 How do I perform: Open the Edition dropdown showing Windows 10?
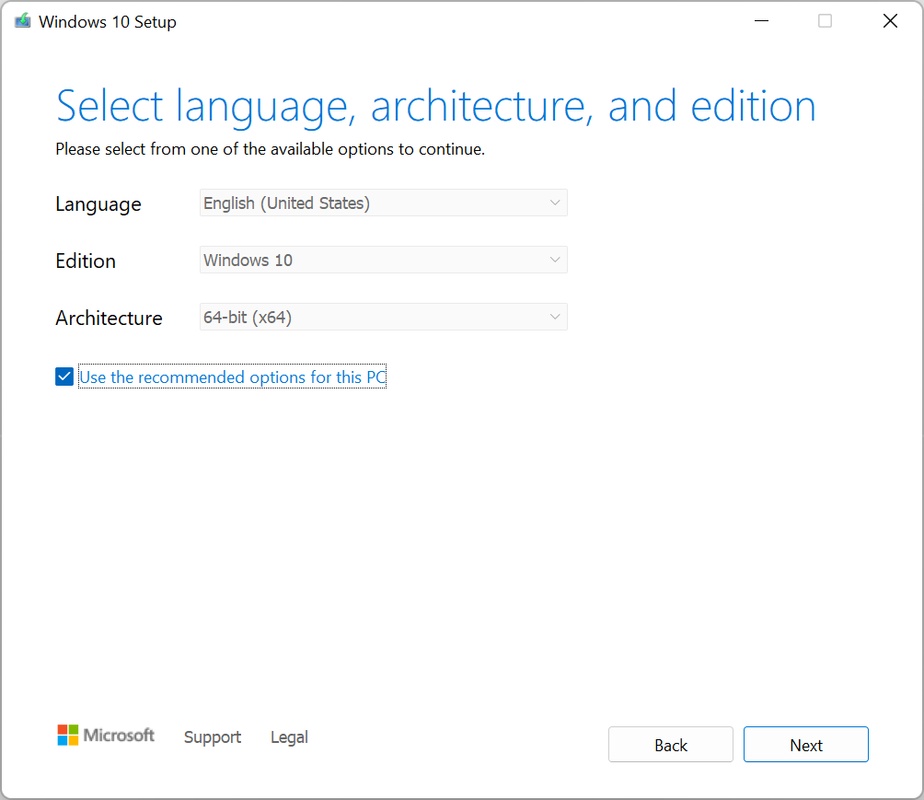(x=383, y=260)
